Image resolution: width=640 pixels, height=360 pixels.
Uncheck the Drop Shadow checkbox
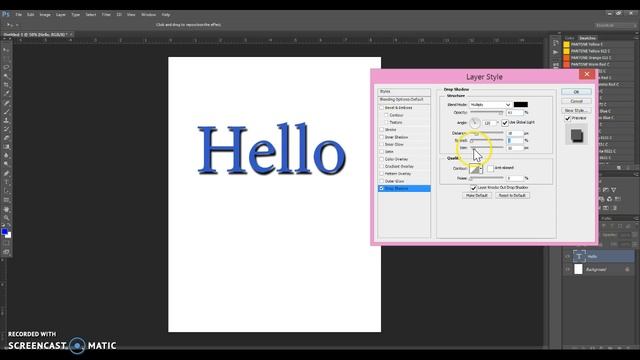pos(382,188)
